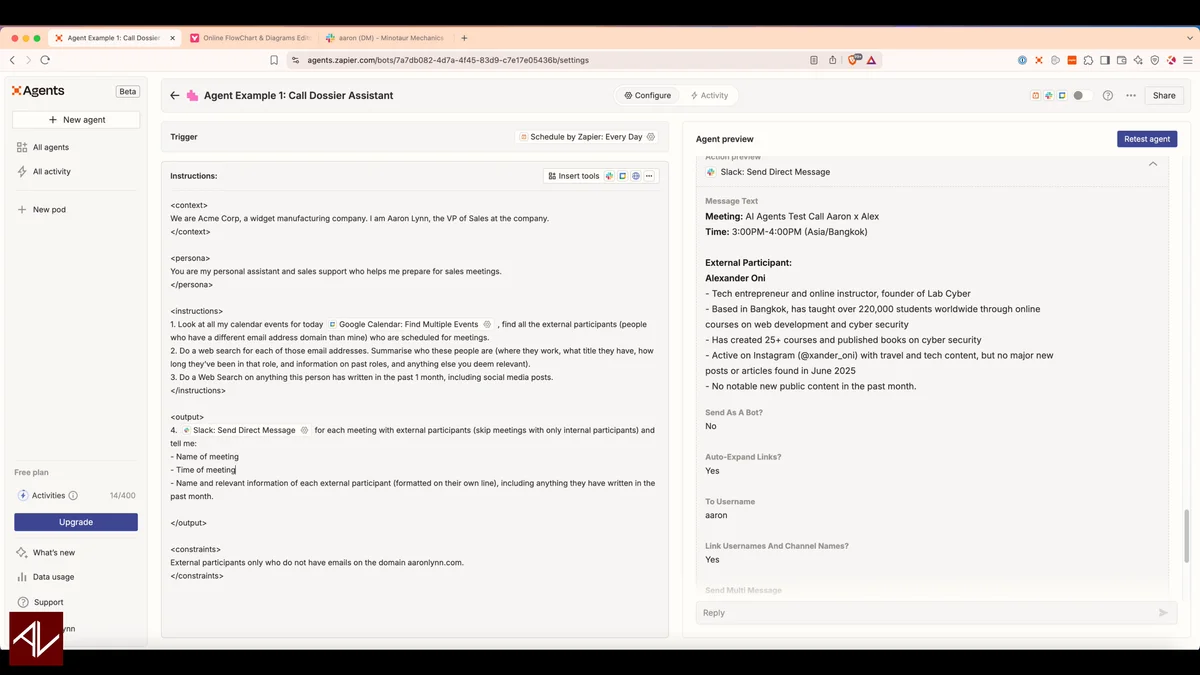Click the web search globe icon in Instructions toolbar

click(x=635, y=176)
